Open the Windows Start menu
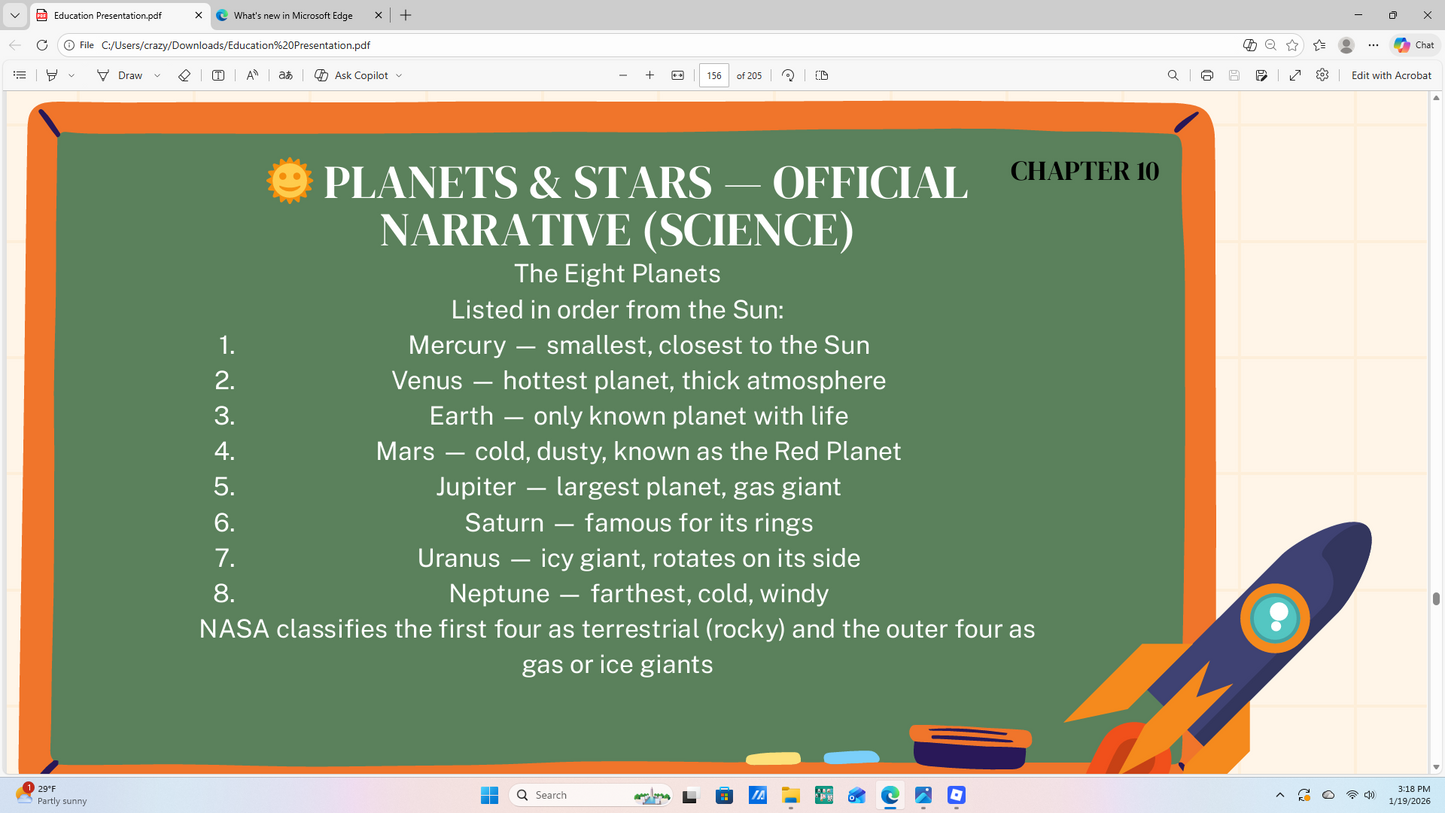 [x=489, y=795]
